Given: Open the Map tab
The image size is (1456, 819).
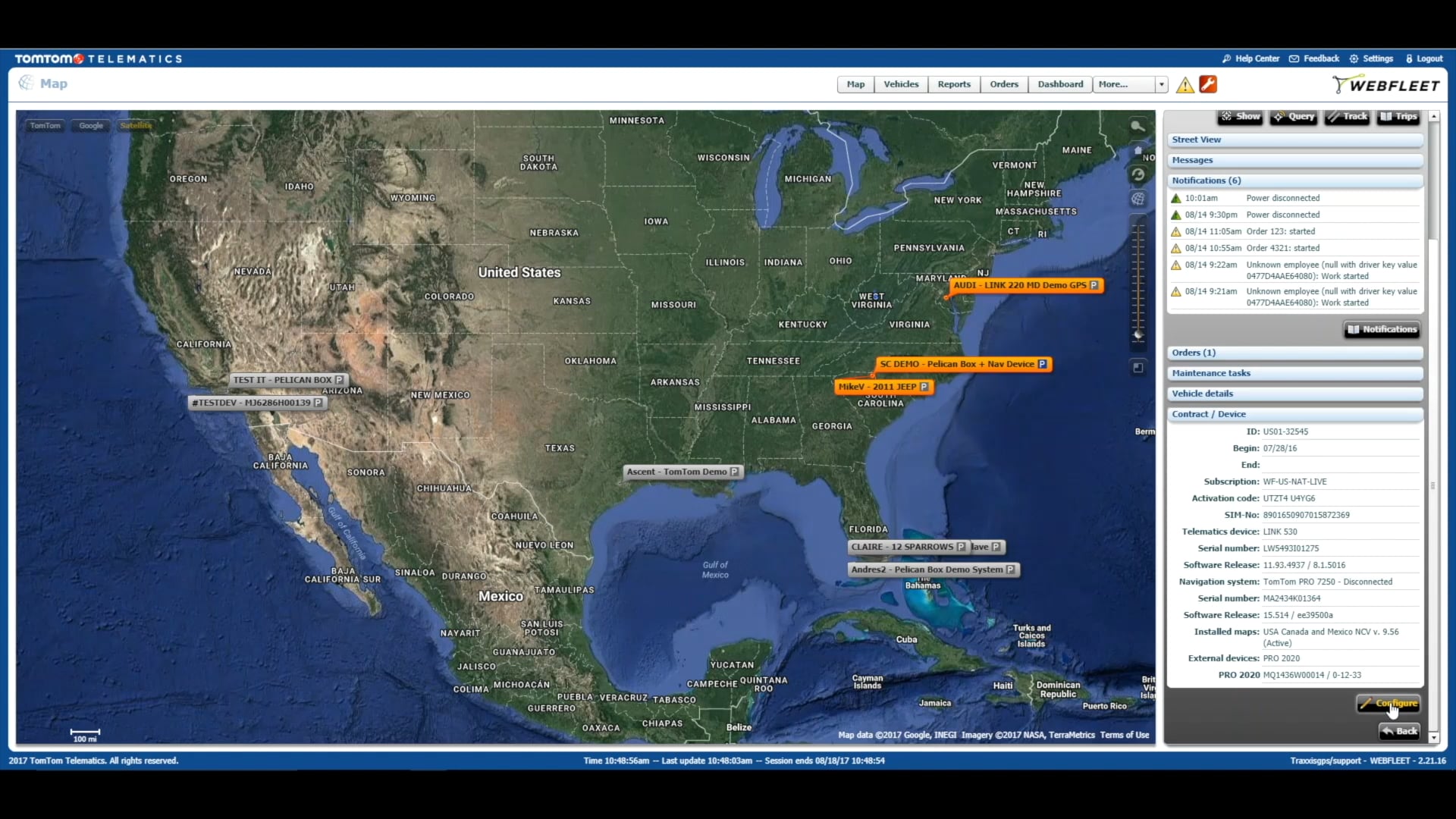Looking at the screenshot, I should [x=855, y=84].
